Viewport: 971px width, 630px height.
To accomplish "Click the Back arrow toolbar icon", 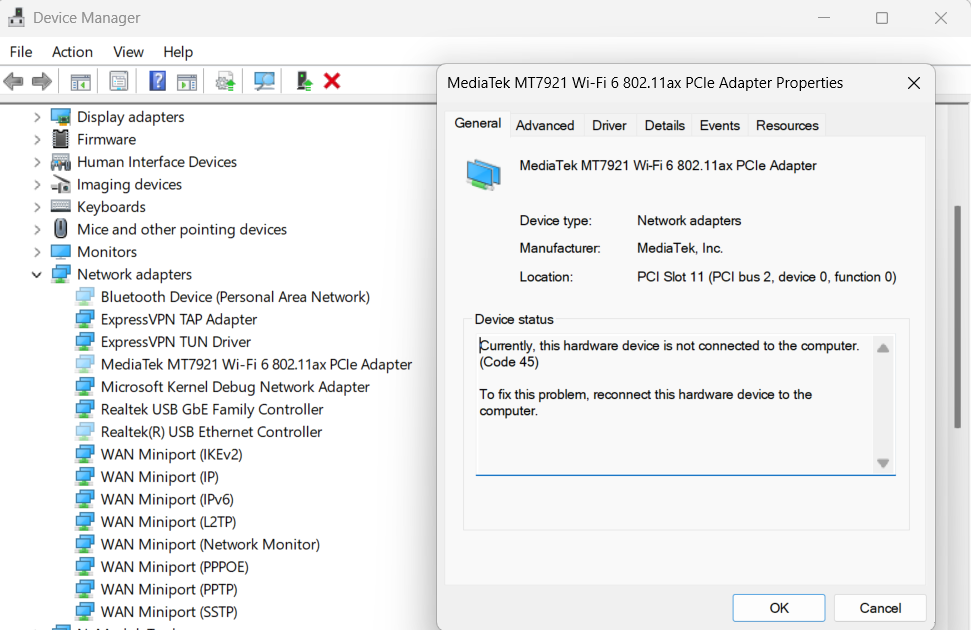I will point(14,81).
